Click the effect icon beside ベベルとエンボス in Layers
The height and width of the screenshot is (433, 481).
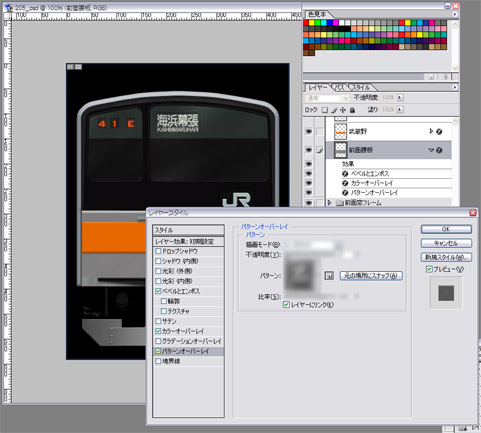(x=345, y=174)
